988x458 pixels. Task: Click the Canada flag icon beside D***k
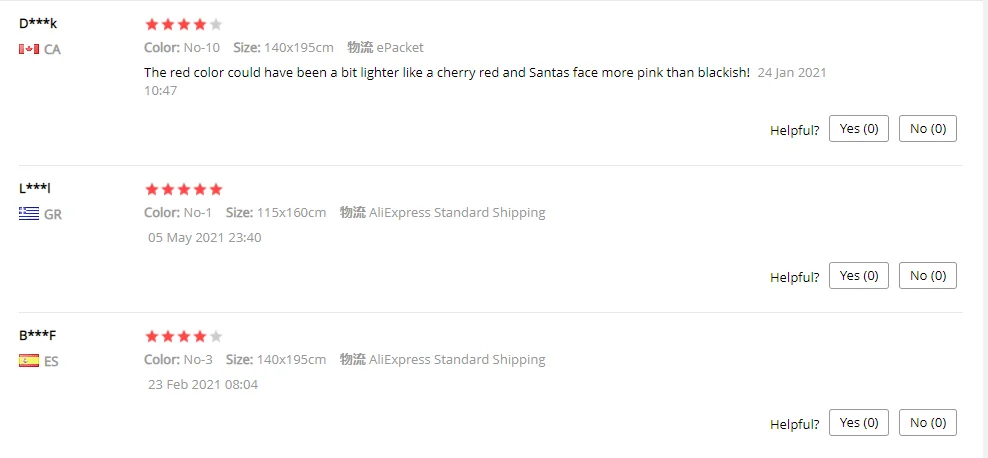[29, 49]
